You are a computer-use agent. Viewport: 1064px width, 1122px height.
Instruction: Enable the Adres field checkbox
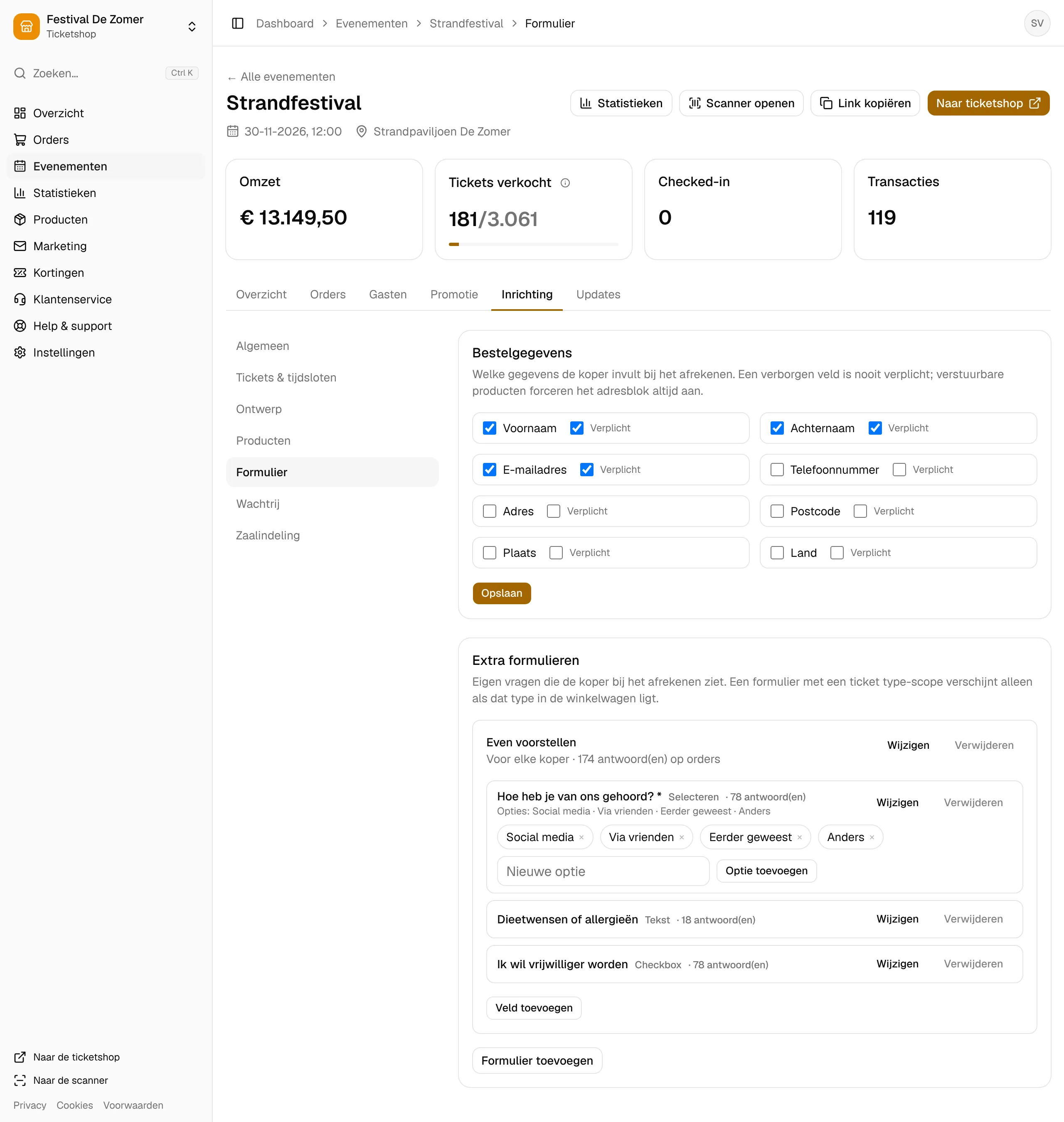pos(490,512)
